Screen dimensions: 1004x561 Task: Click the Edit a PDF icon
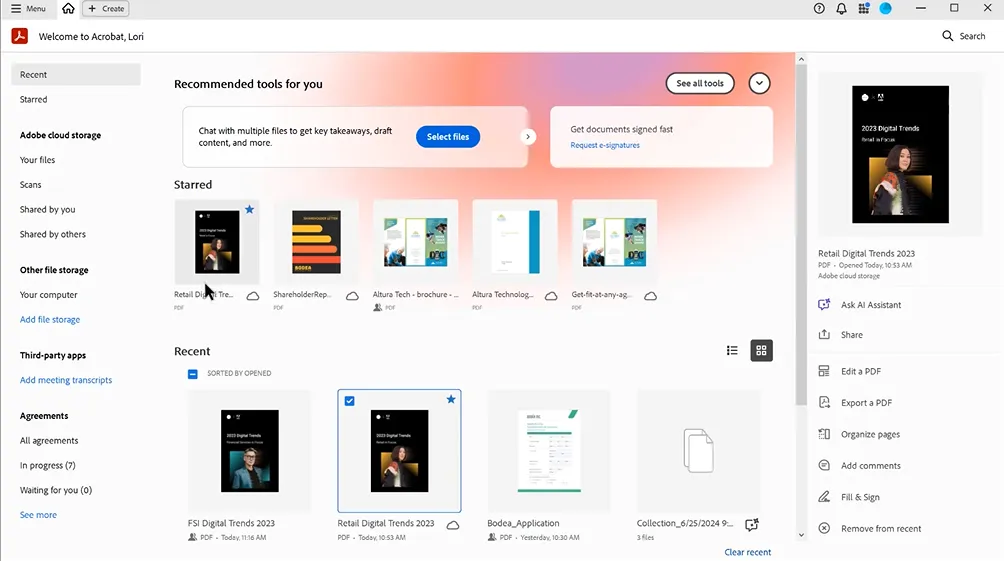pos(824,371)
